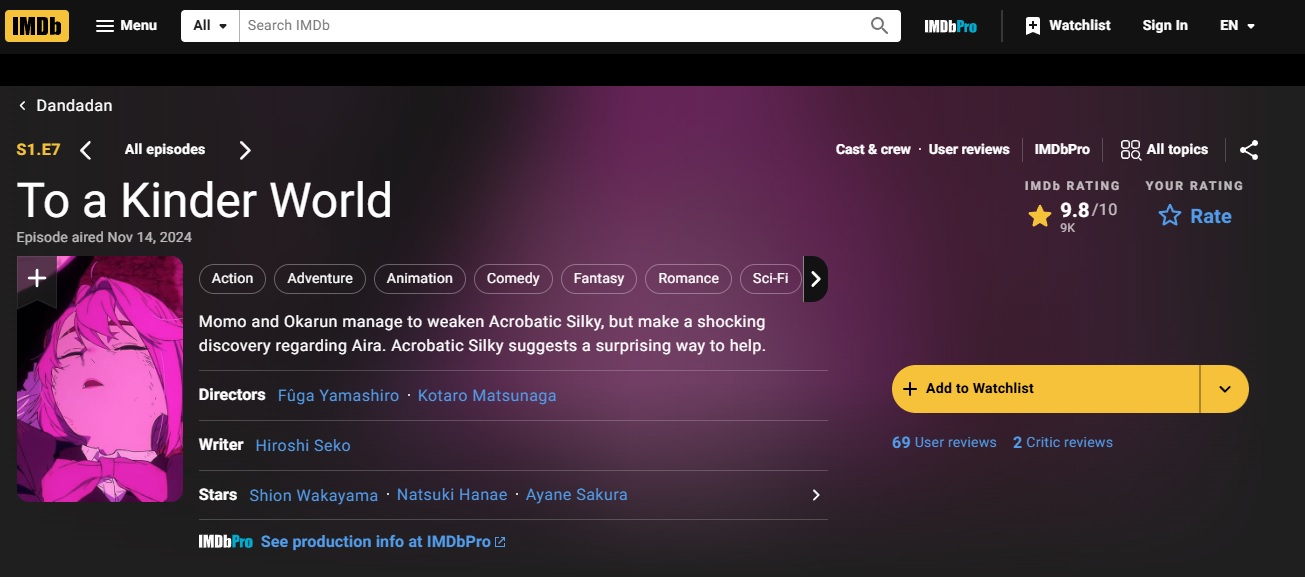This screenshot has width=1305, height=585.
Task: Click the Search IMDb input field
Action: (x=550, y=26)
